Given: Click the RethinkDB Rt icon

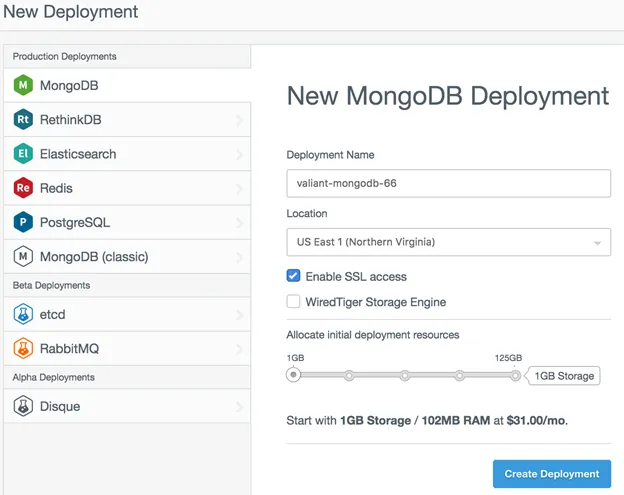Looking at the screenshot, I should pos(23,120).
